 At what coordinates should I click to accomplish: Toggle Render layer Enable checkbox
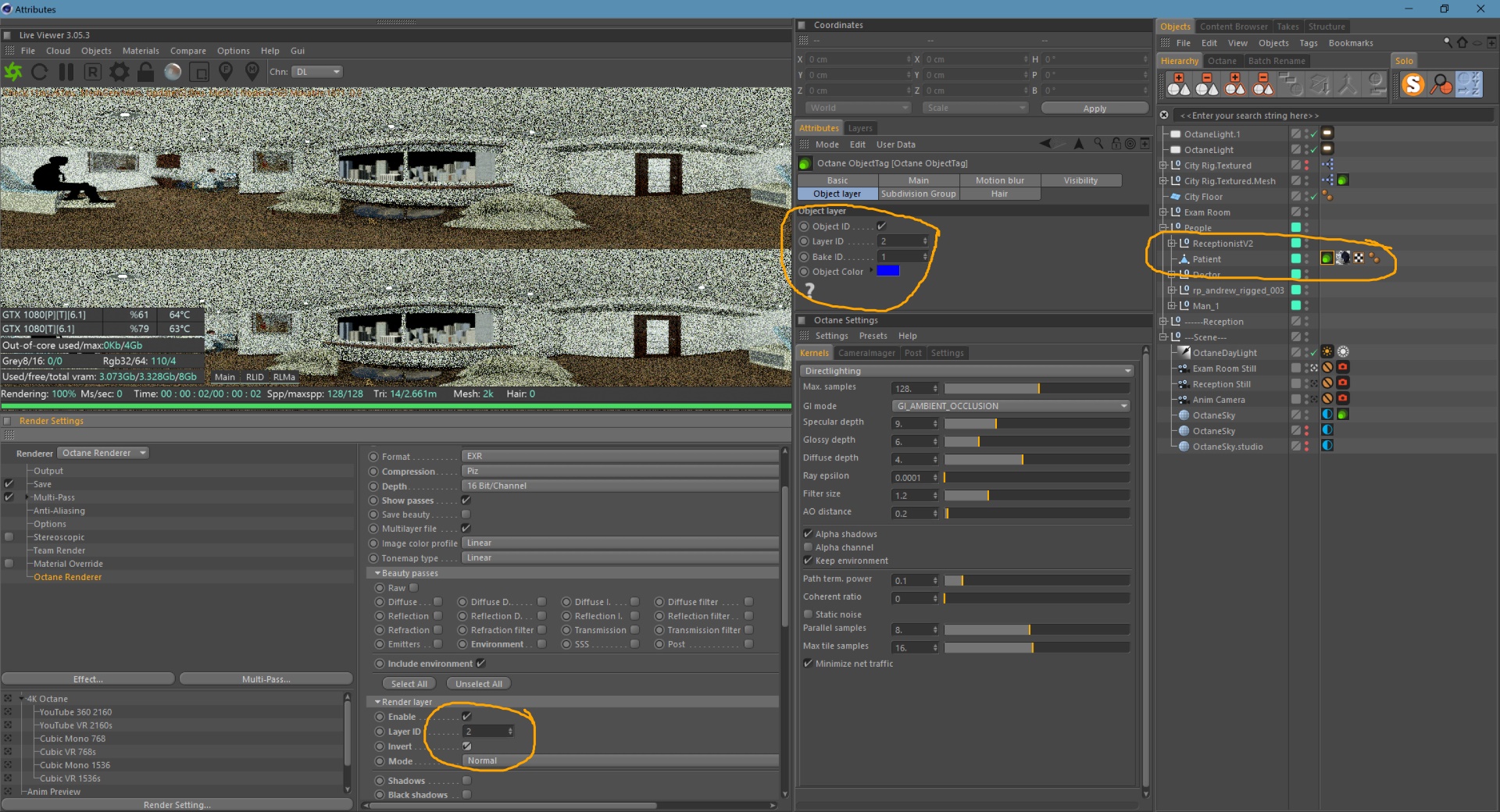click(x=466, y=716)
